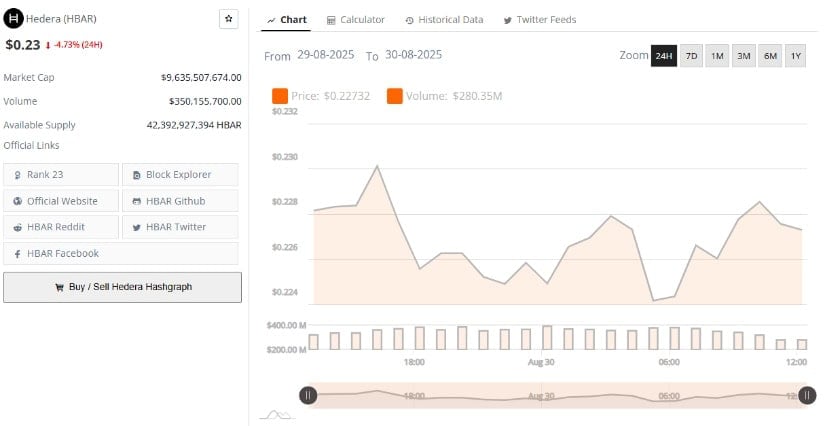825x426 pixels.
Task: Grab the right range navigator handle
Action: tap(807, 395)
